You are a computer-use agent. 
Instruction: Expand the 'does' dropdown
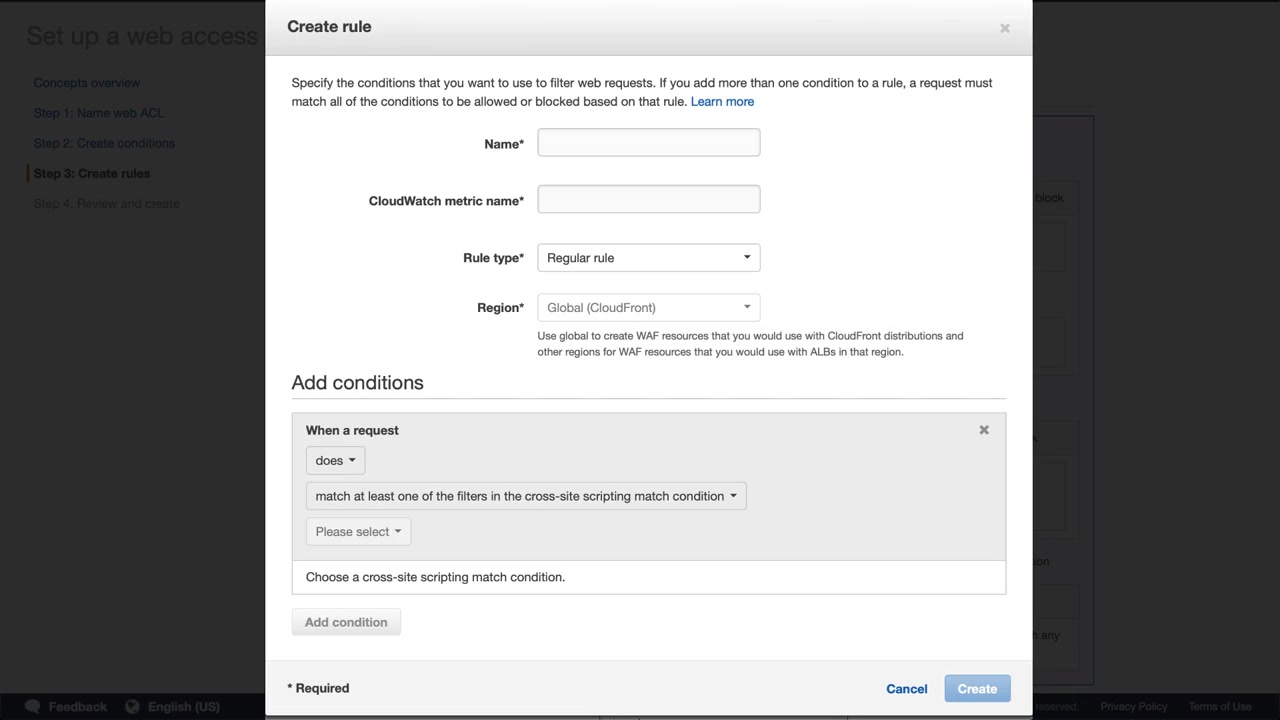pyautogui.click(x=335, y=461)
